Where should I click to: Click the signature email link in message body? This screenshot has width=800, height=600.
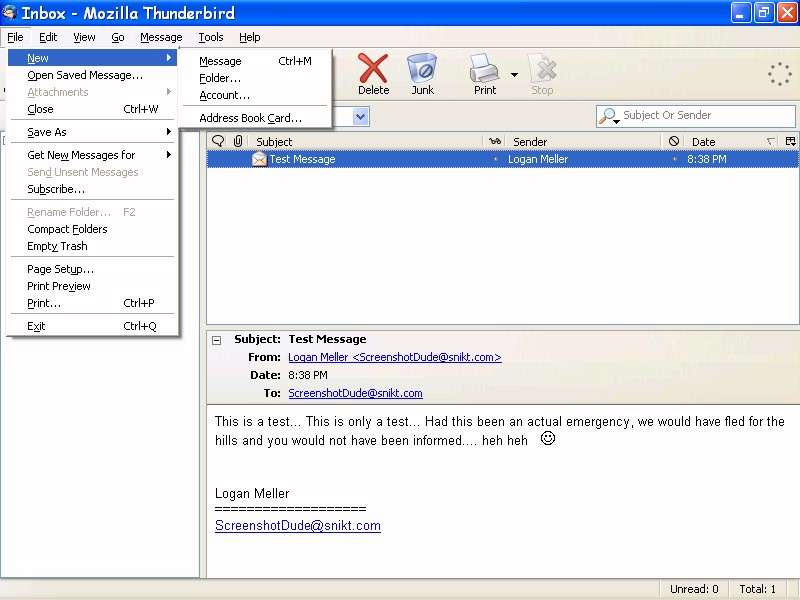[x=298, y=526]
